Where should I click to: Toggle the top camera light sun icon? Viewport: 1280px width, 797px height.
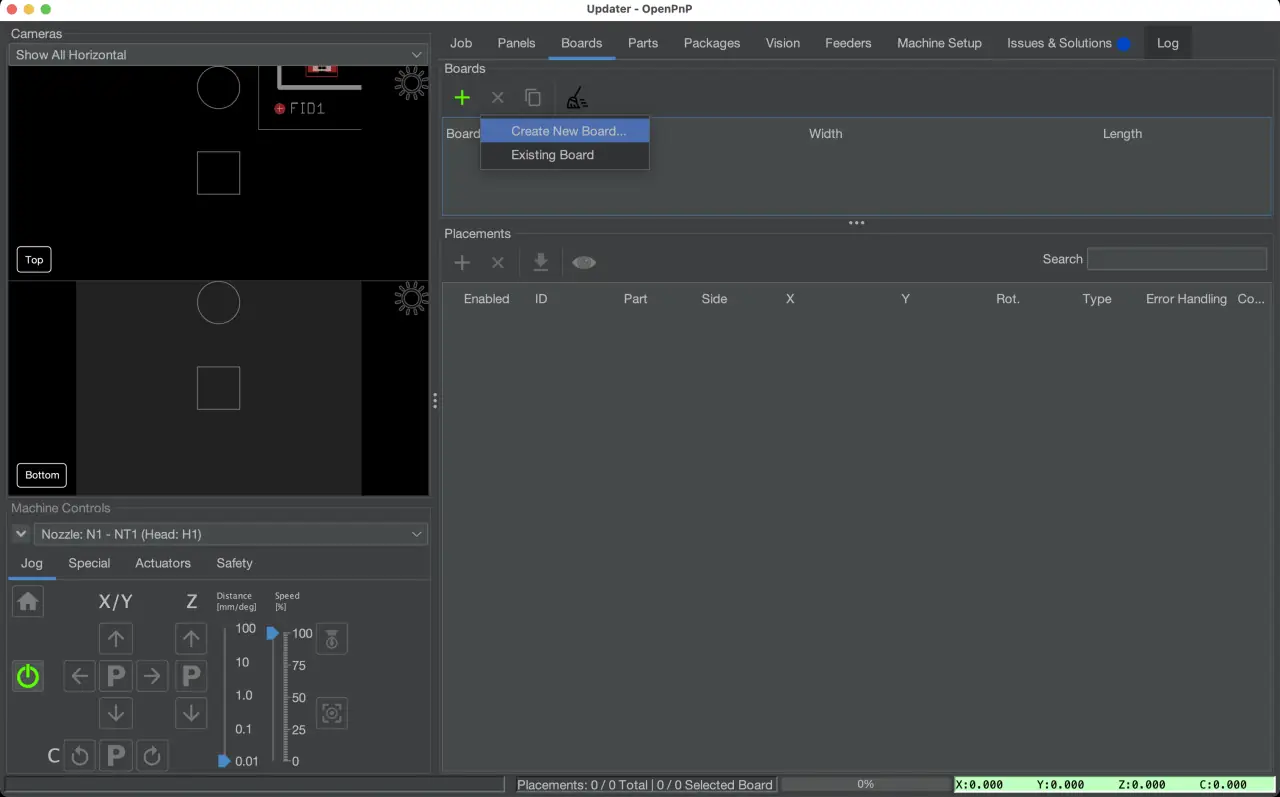click(x=411, y=83)
